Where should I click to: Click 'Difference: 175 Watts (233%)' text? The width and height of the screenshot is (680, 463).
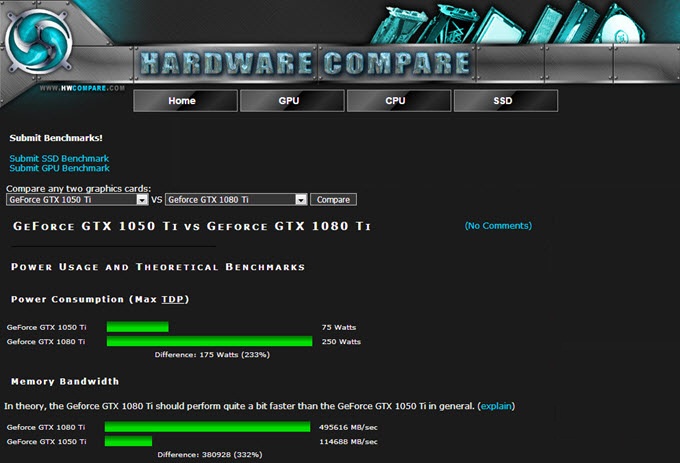coord(212,355)
